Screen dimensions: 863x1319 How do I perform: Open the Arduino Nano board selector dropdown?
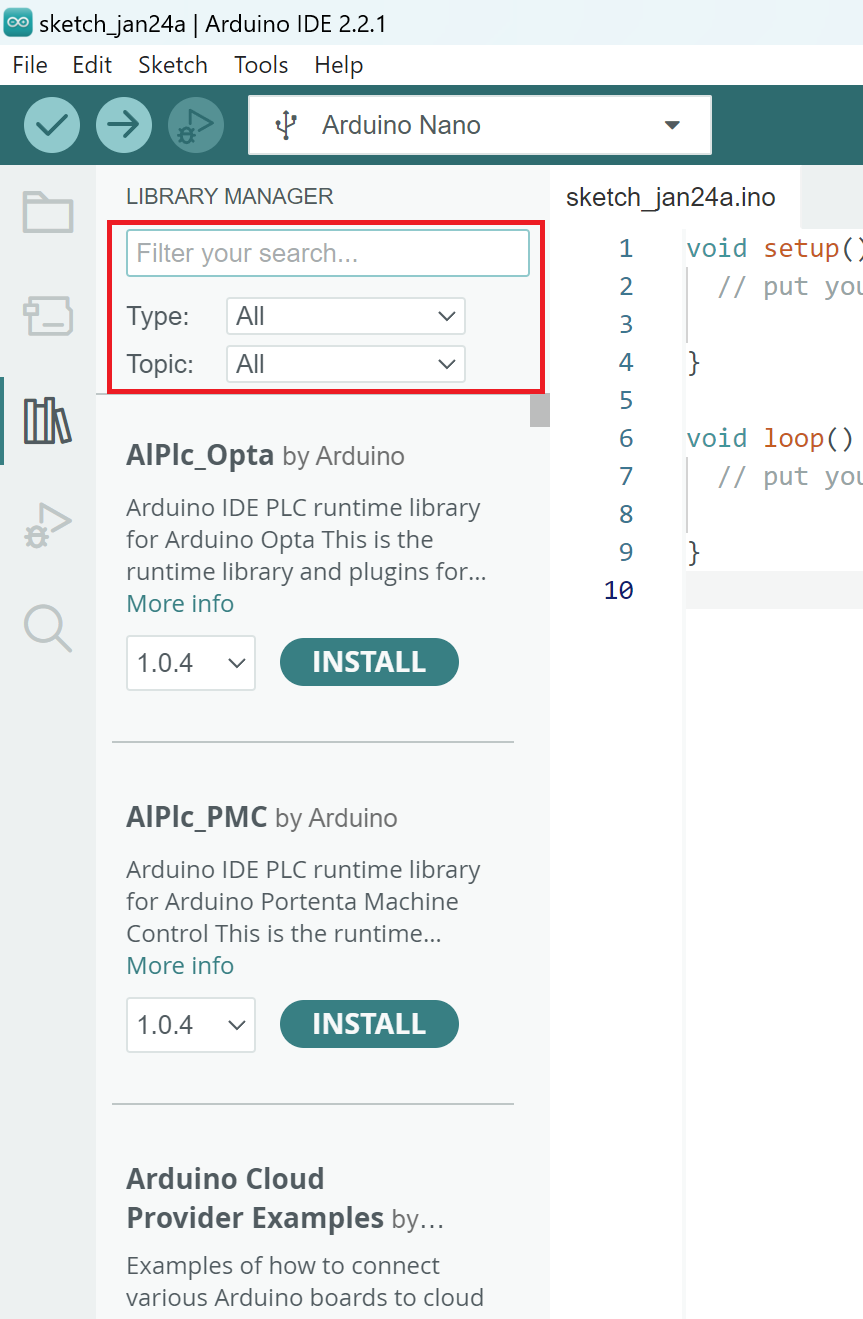pyautogui.click(x=480, y=125)
